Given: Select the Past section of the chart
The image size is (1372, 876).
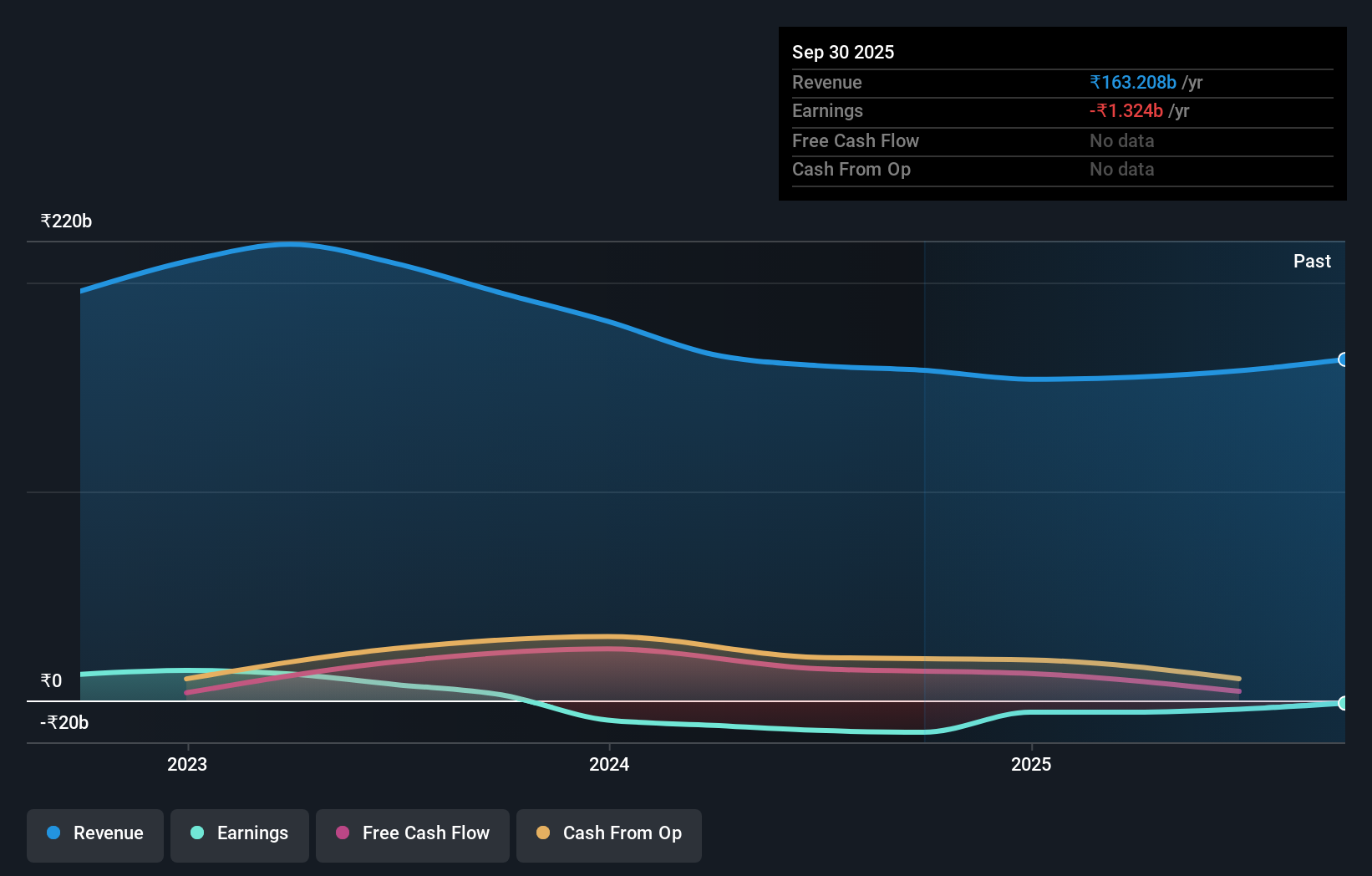Looking at the screenshot, I should pyautogui.click(x=1312, y=261).
